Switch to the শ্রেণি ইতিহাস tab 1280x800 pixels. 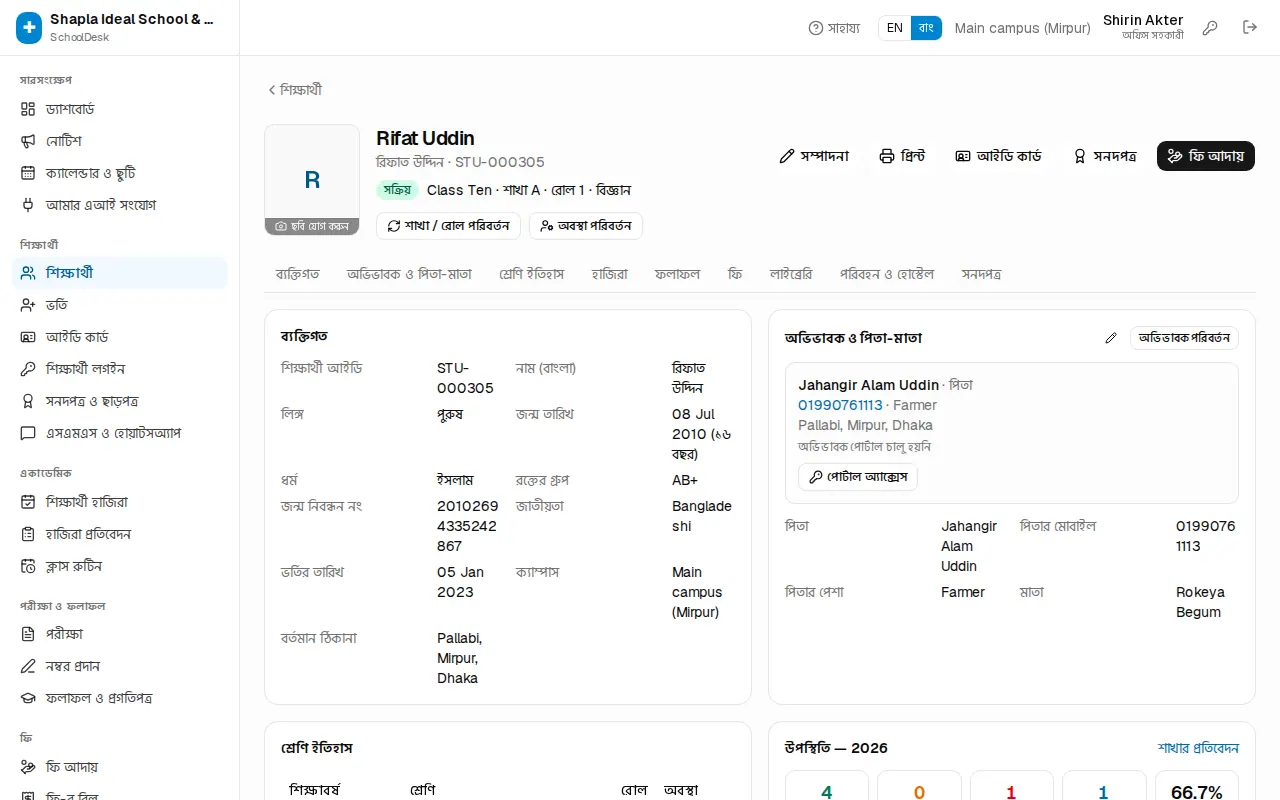(532, 274)
